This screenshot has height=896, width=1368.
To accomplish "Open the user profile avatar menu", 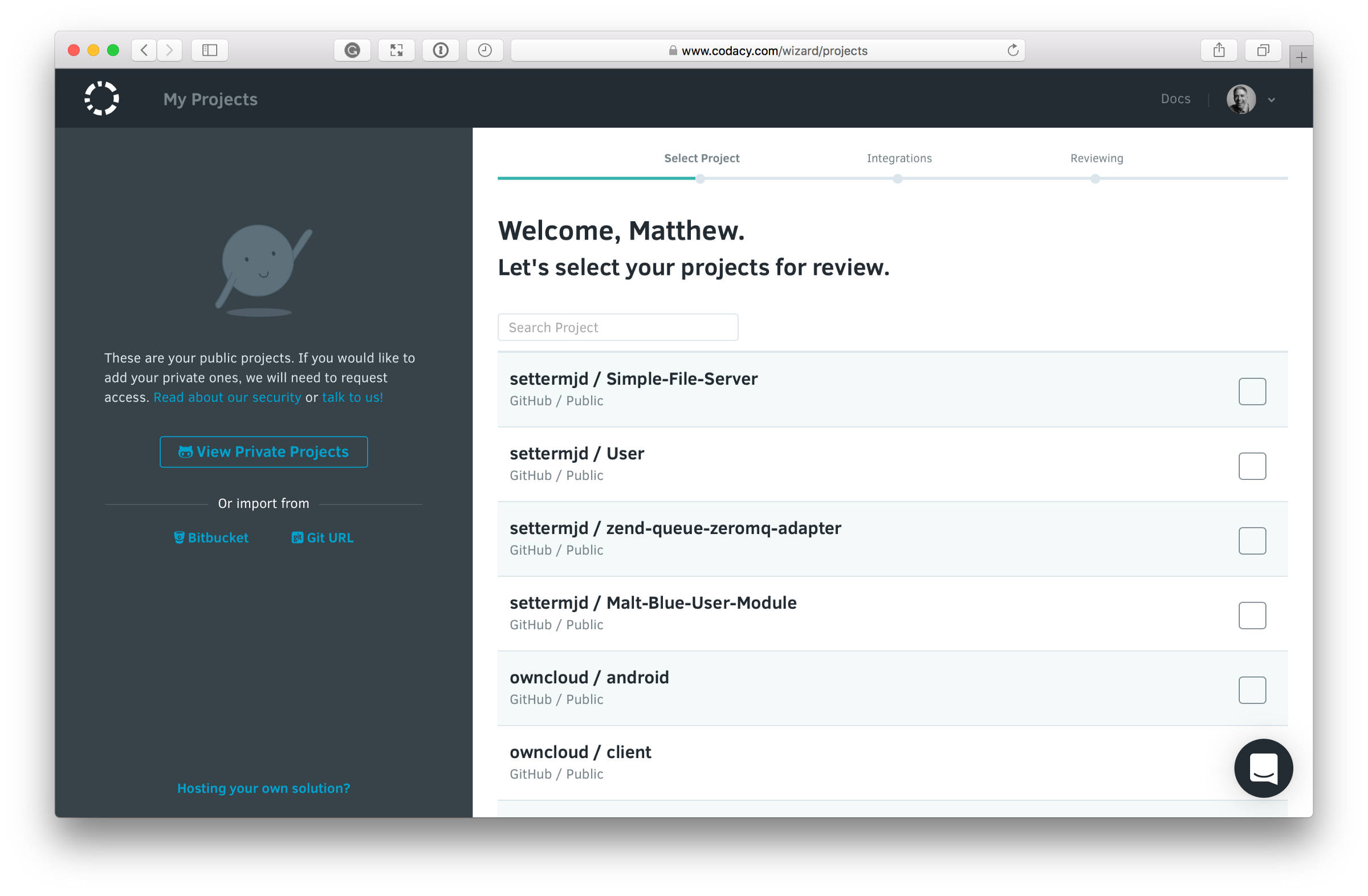I will (1241, 99).
